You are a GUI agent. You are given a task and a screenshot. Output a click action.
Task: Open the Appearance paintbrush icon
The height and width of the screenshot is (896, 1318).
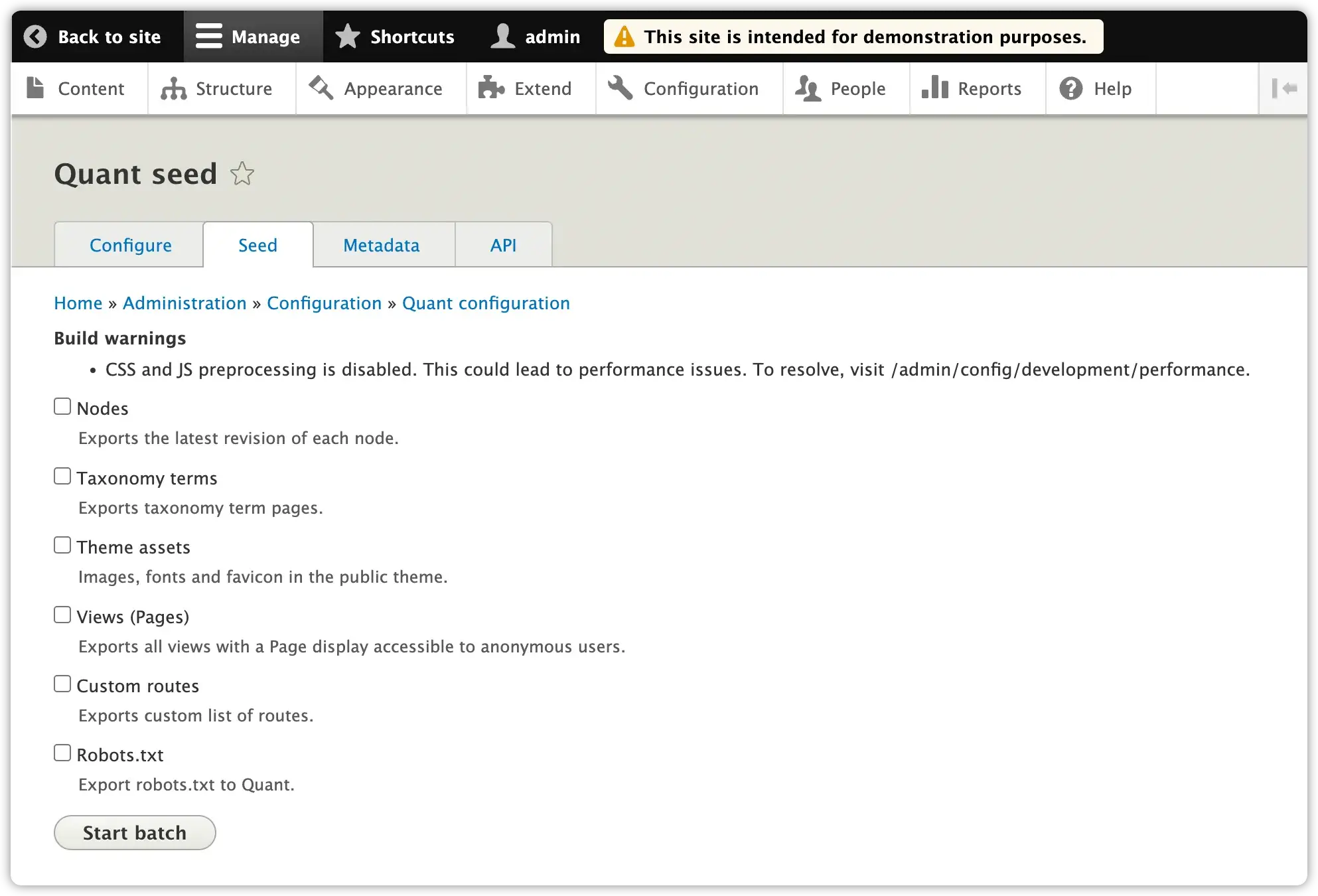click(321, 88)
